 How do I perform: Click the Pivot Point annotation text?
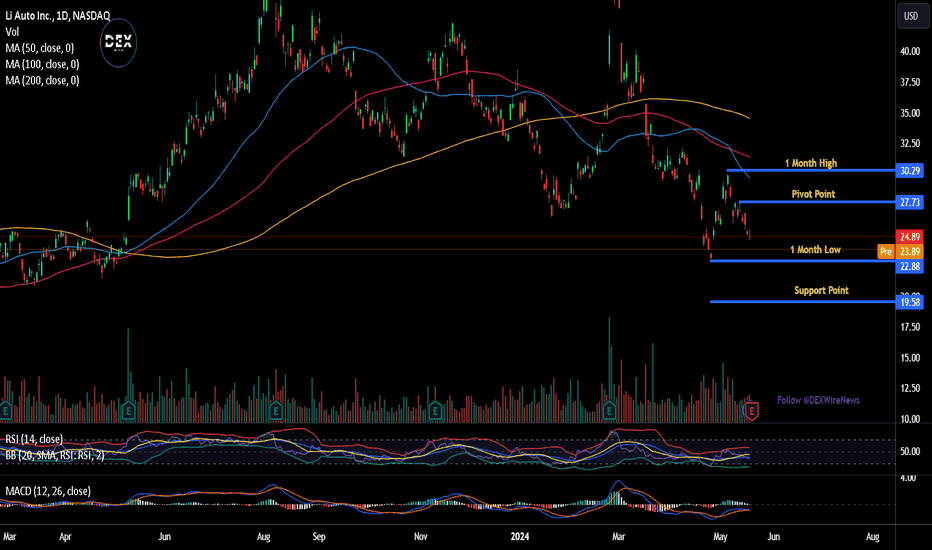[x=813, y=194]
